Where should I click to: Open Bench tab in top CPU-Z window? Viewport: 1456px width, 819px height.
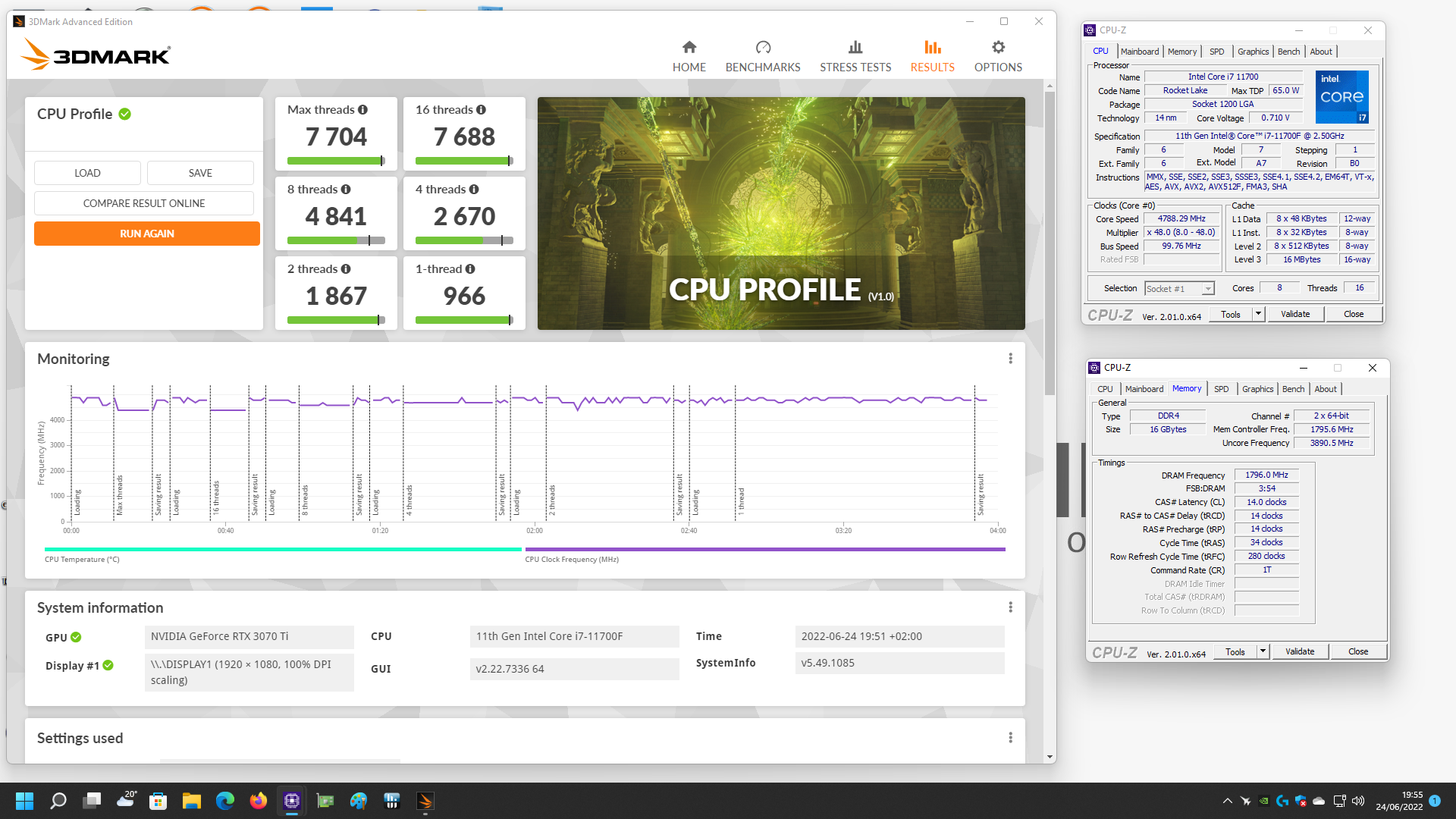click(1288, 52)
